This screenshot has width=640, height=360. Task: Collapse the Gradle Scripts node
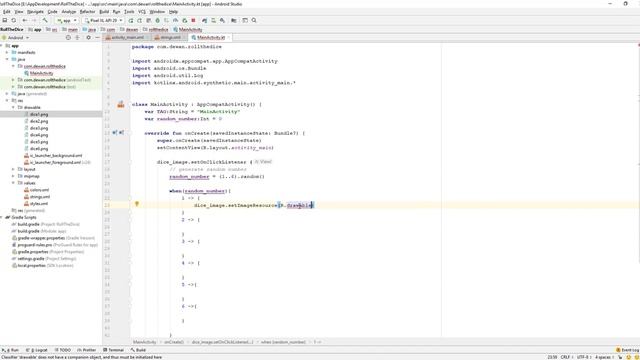pyautogui.click(x=2, y=217)
